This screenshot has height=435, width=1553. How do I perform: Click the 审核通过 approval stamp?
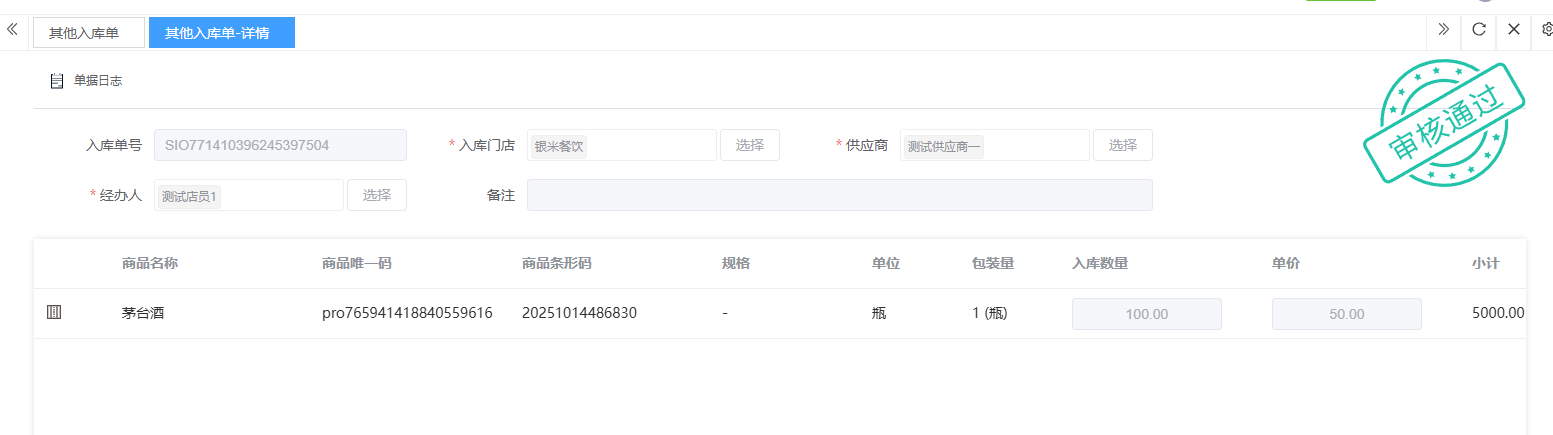click(1442, 124)
